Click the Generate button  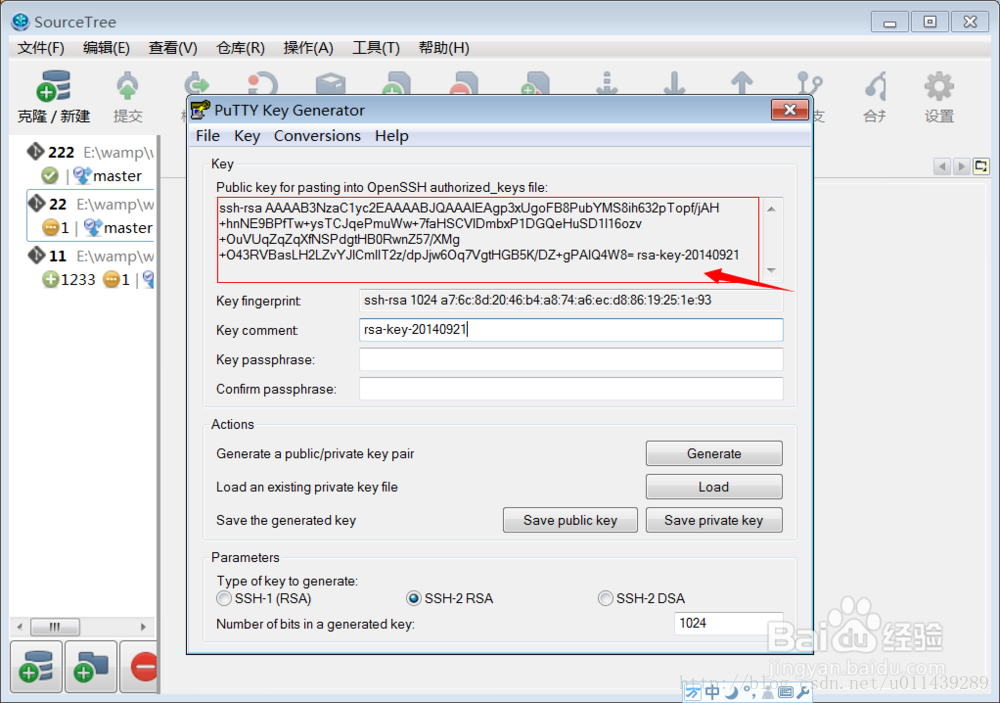click(714, 454)
